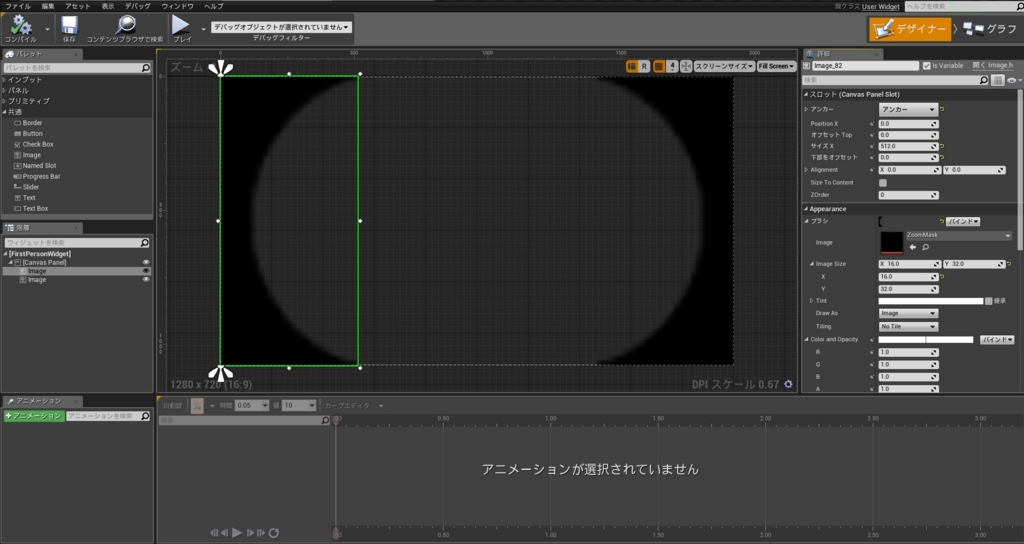The image size is (1024, 544).
Task: Toggle eye icon of highlighted Image row
Action: [x=146, y=271]
